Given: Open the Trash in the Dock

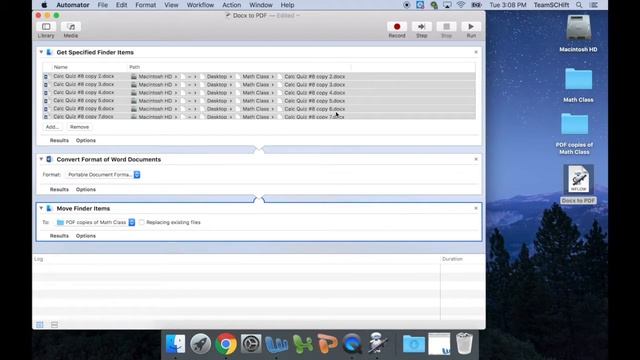Looking at the screenshot, I should click(x=464, y=344).
